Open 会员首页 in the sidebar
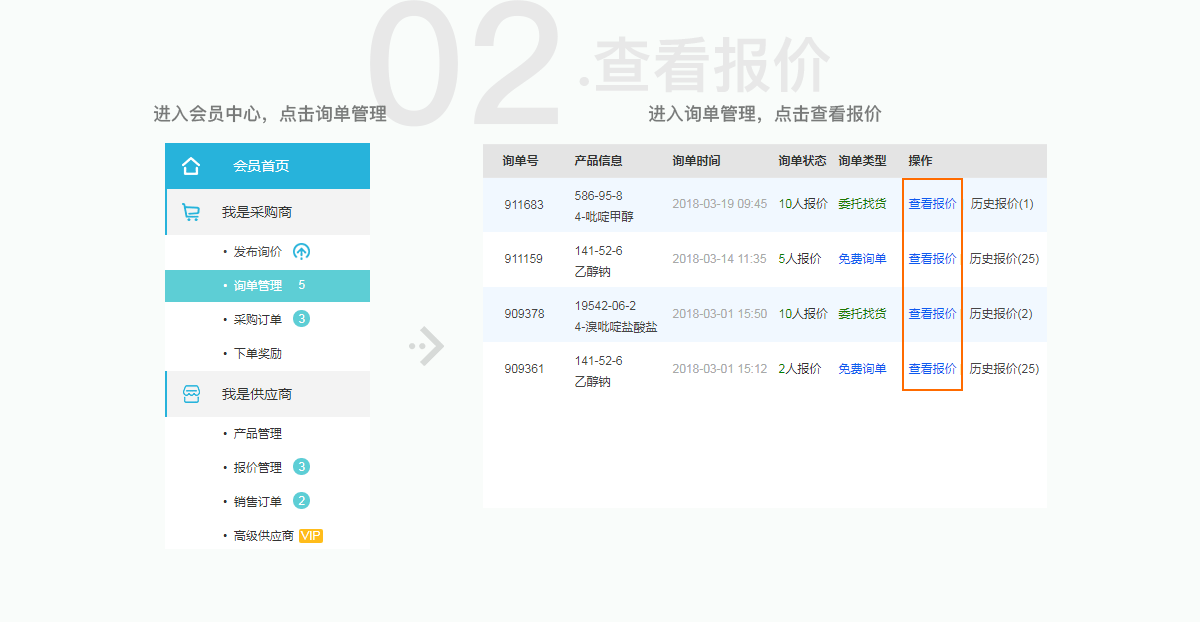Viewport: 1200px width, 622px height. coord(267,166)
